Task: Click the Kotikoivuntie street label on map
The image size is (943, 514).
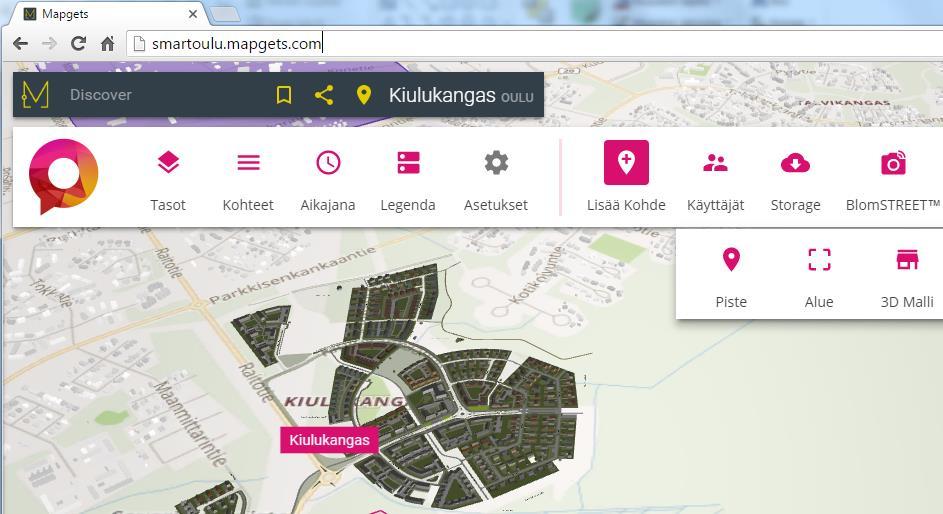Action: pos(536,275)
